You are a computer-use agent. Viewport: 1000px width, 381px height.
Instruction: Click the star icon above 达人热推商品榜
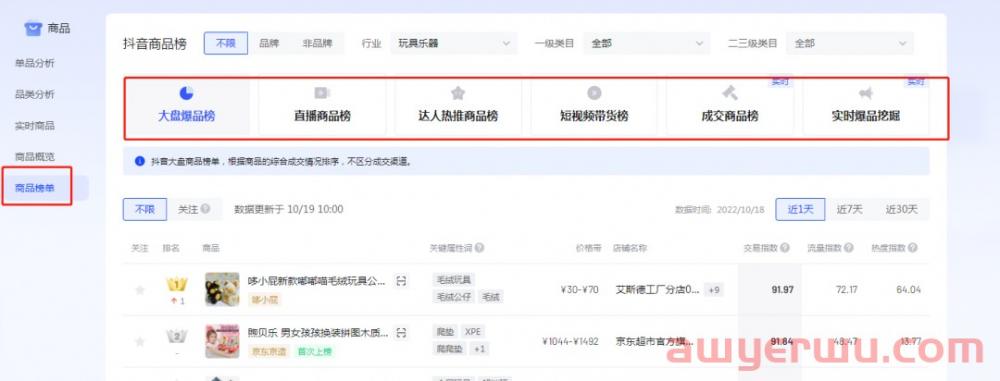tap(458, 93)
